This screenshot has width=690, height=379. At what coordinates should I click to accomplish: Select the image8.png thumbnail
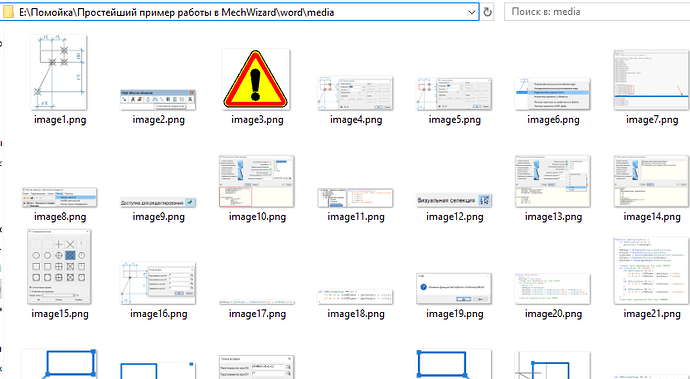59,197
